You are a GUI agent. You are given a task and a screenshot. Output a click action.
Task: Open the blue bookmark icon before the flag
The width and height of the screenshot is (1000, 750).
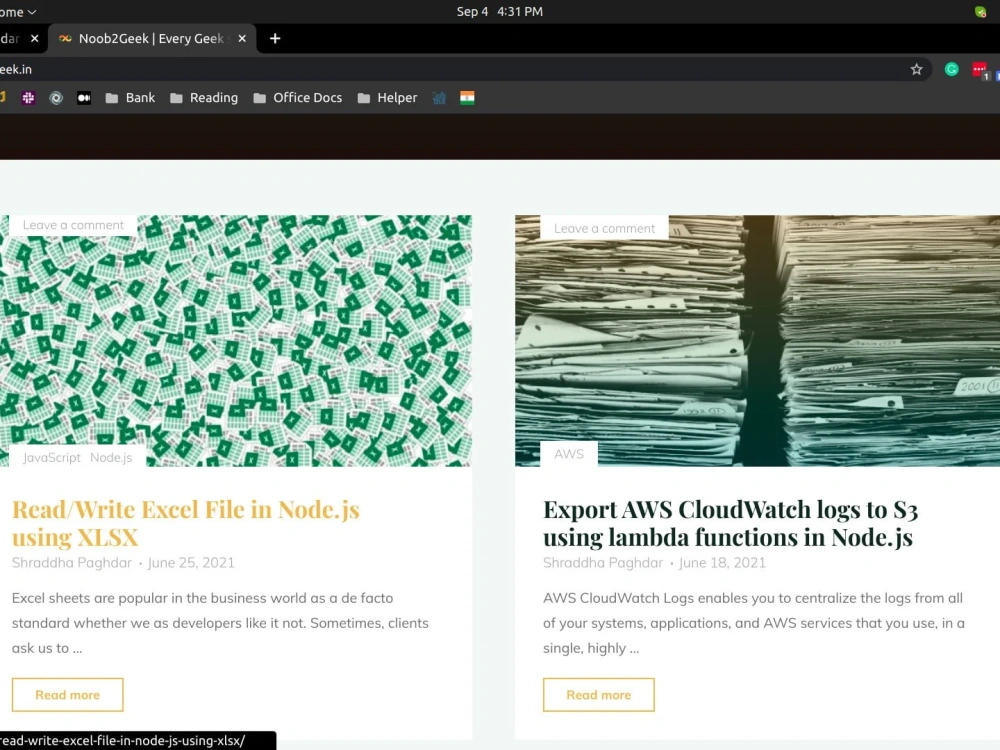pos(439,98)
